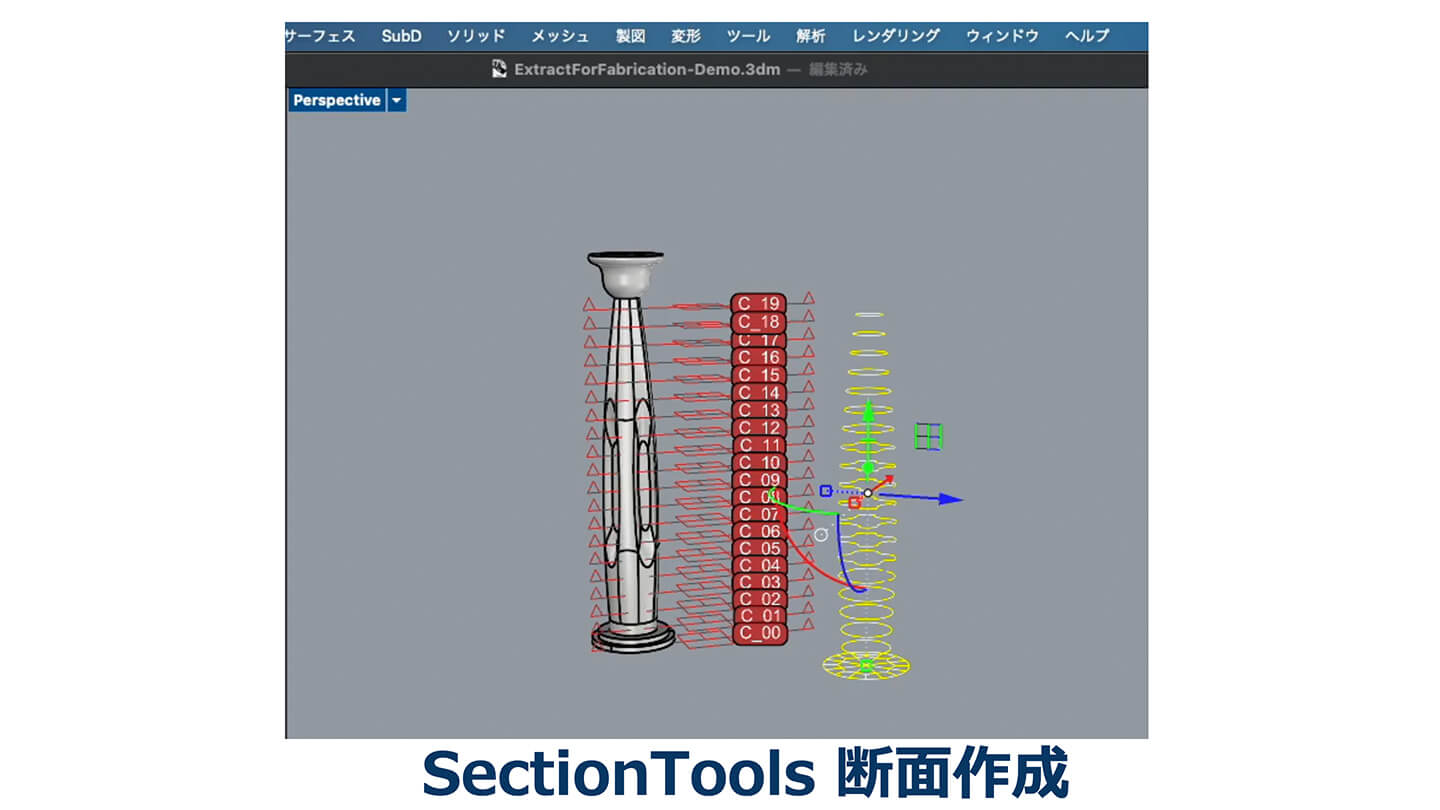Click the gumball blue scale handle square
The height and width of the screenshot is (810, 1440).
826,491
